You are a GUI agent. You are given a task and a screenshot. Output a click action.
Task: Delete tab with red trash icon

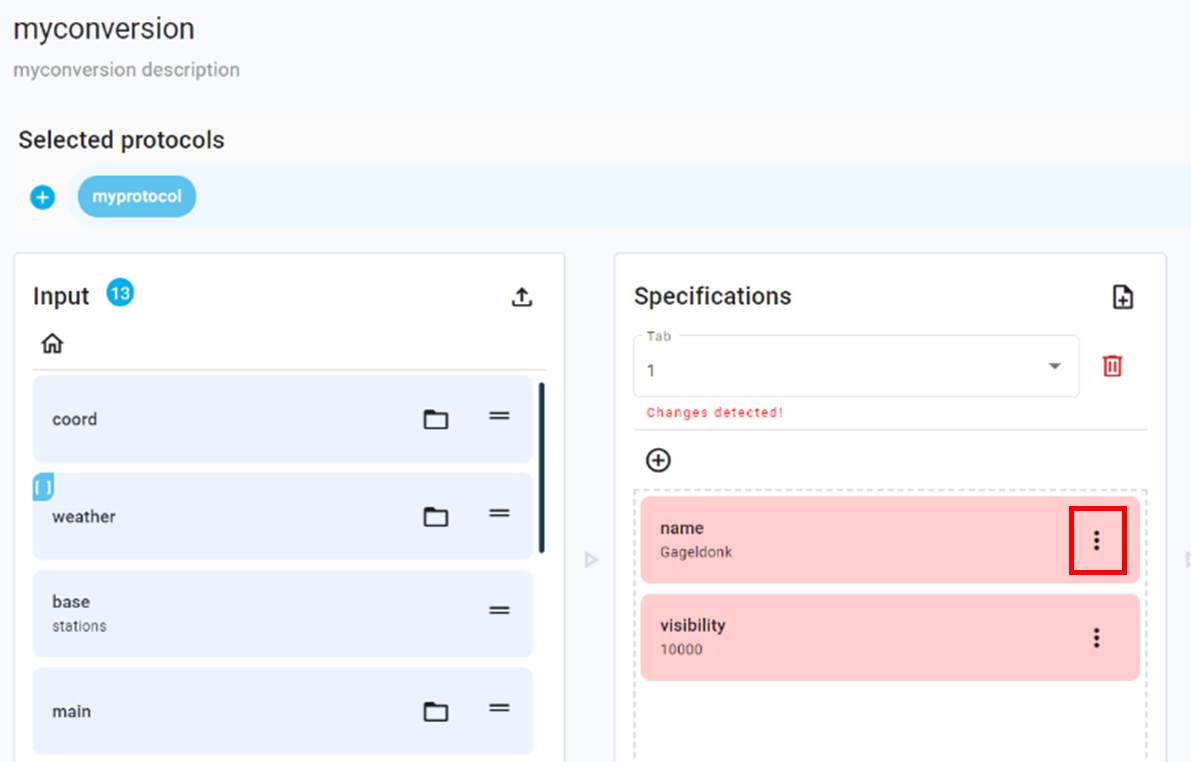pos(1112,366)
